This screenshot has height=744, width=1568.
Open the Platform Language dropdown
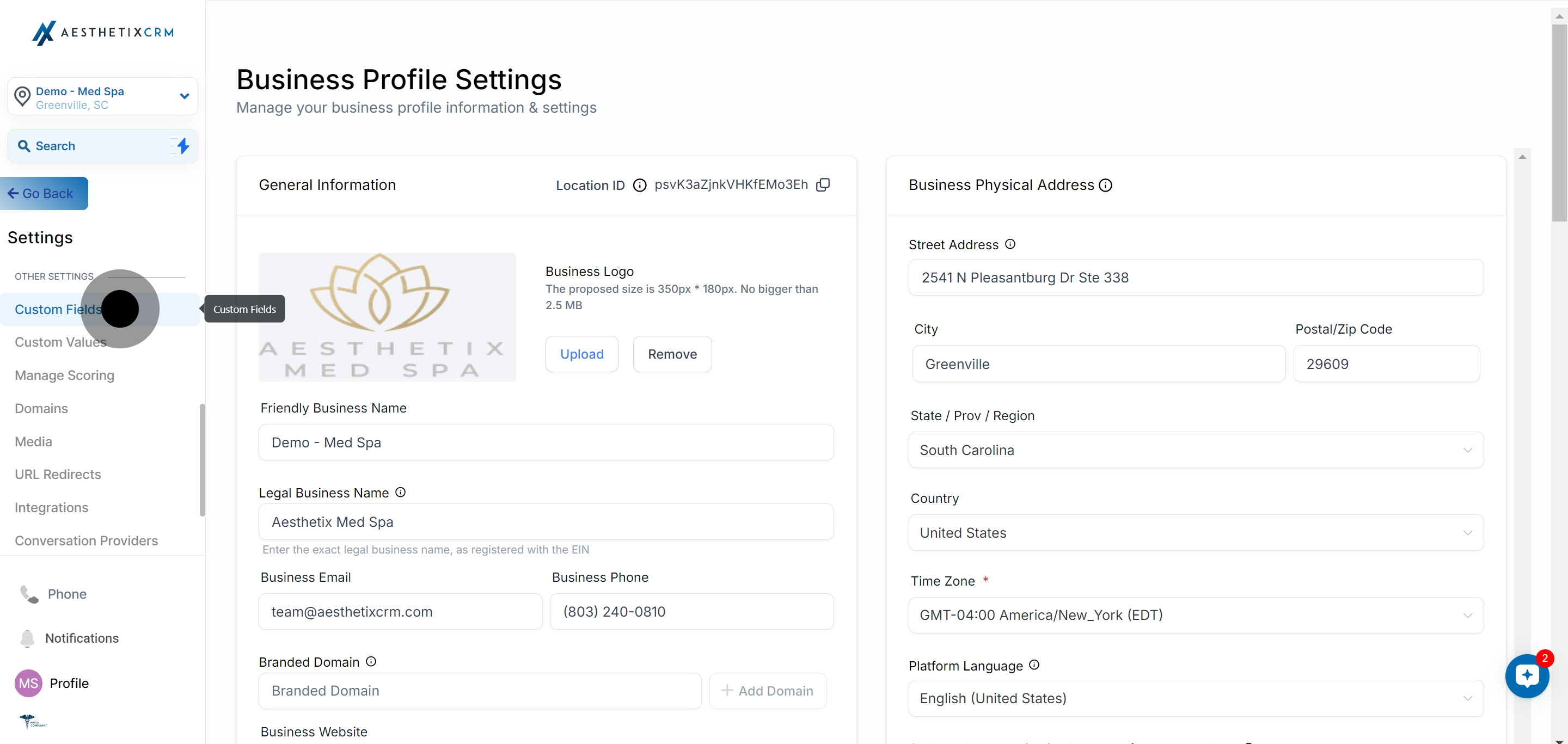1196,698
